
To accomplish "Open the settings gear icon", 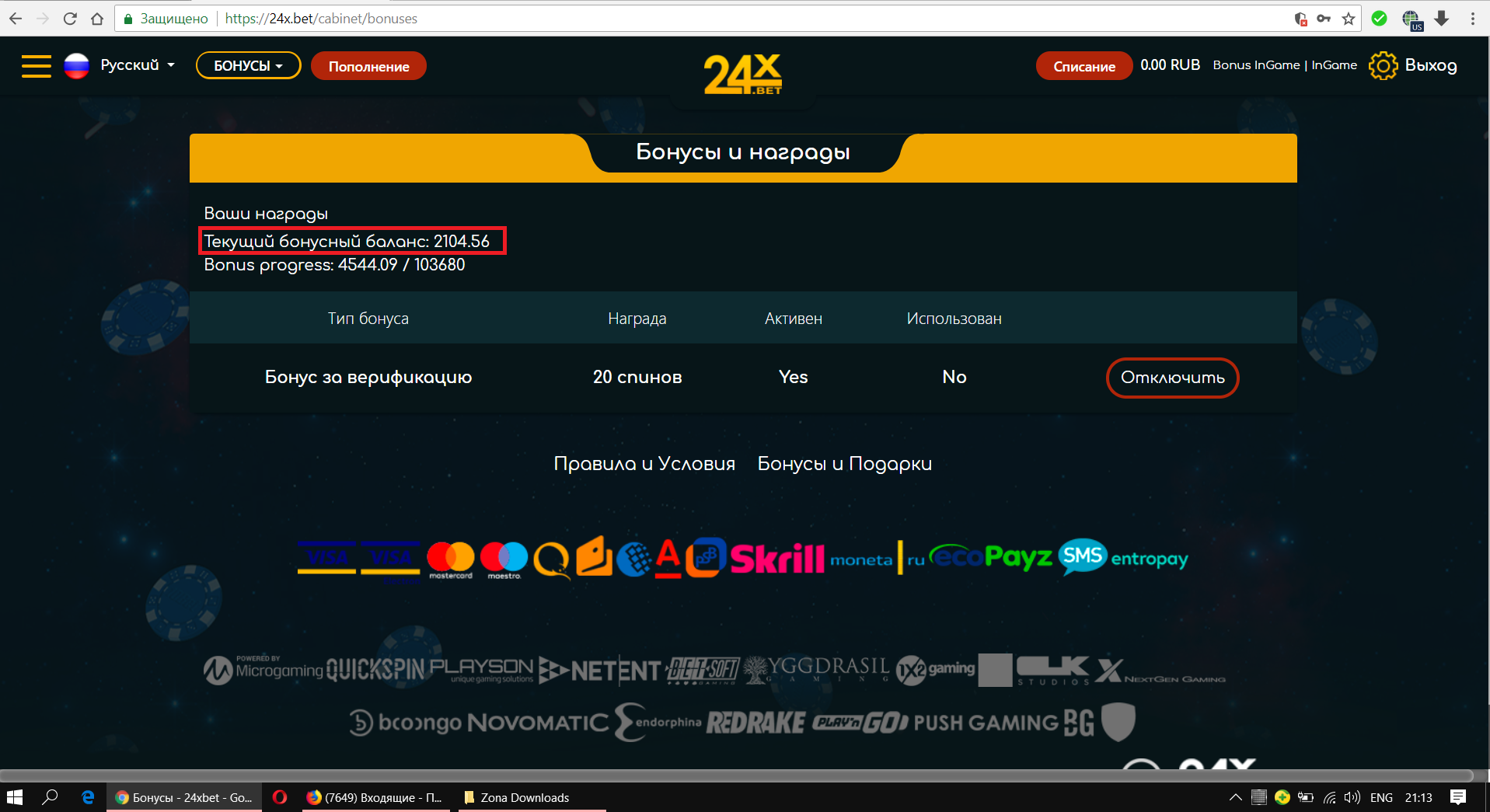I will (x=1383, y=66).
